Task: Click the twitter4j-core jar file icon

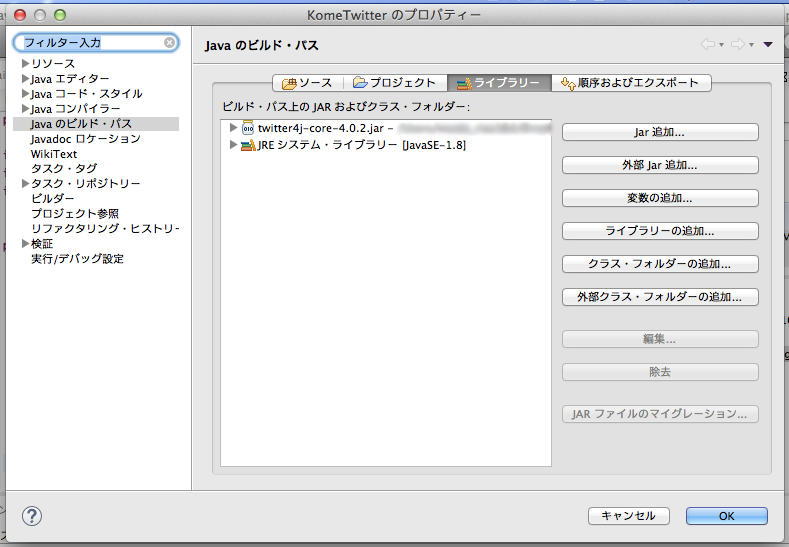Action: pos(248,128)
